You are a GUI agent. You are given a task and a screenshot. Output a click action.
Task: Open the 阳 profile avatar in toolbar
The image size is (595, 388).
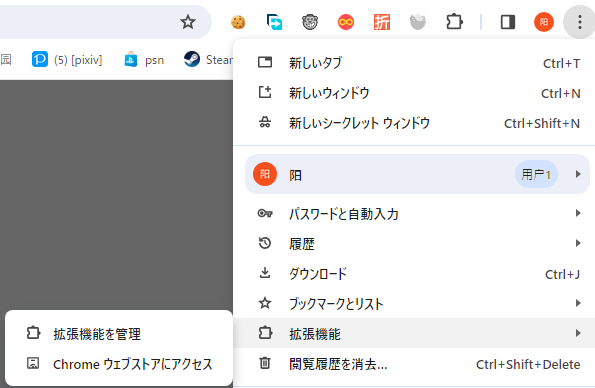[x=544, y=22]
